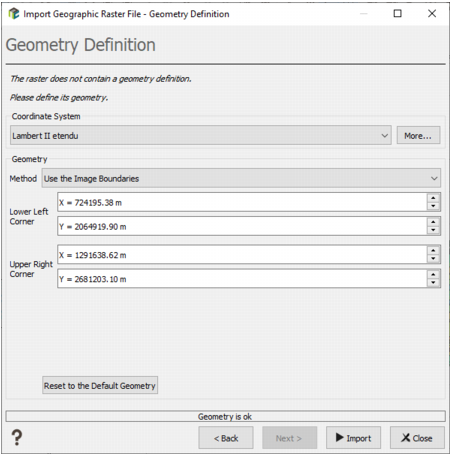The width and height of the screenshot is (453, 456).
Task: Decrease Lower Left X value with down arrow
Action: [x=433, y=206]
